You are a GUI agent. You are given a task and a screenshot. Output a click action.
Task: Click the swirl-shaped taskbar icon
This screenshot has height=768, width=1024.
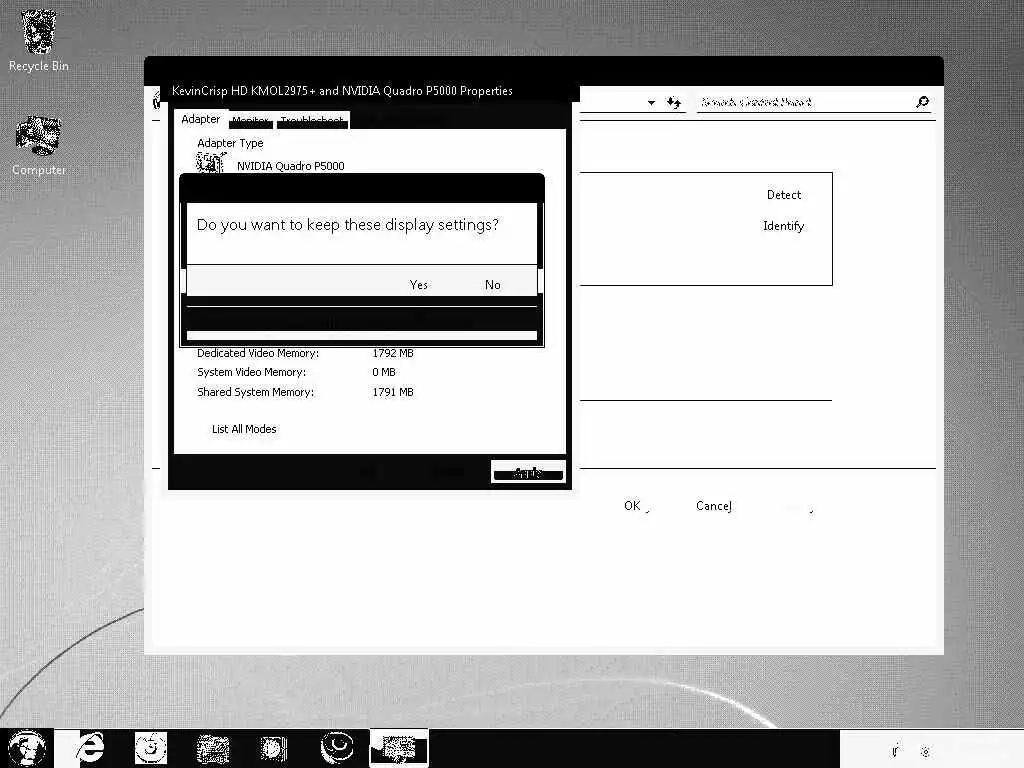(x=337, y=747)
